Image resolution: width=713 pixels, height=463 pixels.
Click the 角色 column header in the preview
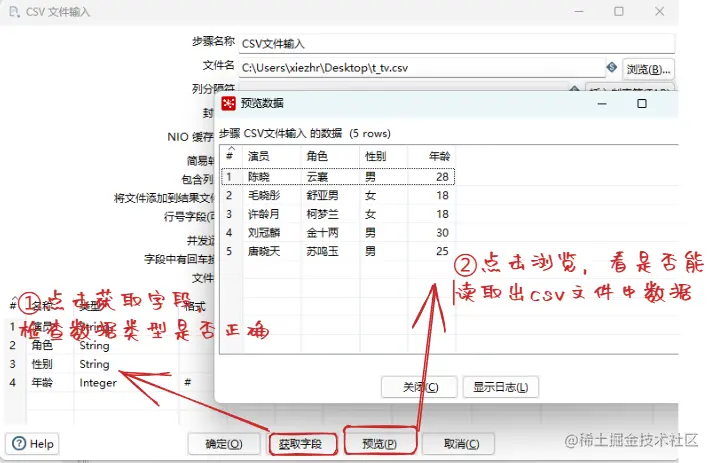pyautogui.click(x=330, y=156)
